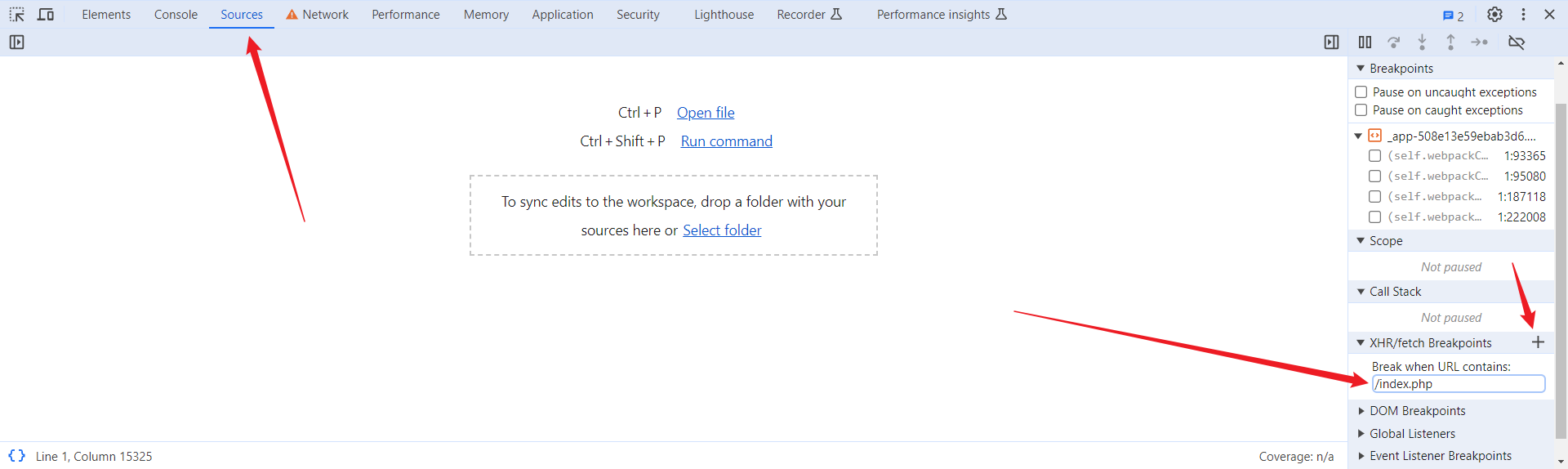Check the breakpoint at line 1:93365

tap(1375, 156)
